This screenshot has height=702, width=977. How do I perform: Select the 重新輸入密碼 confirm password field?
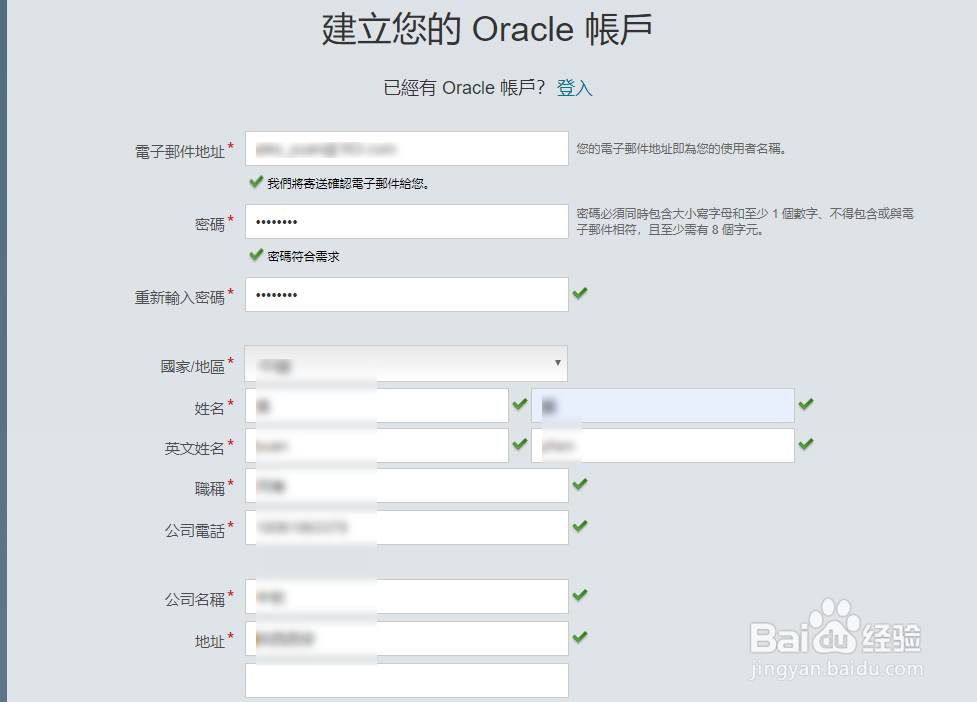[407, 294]
